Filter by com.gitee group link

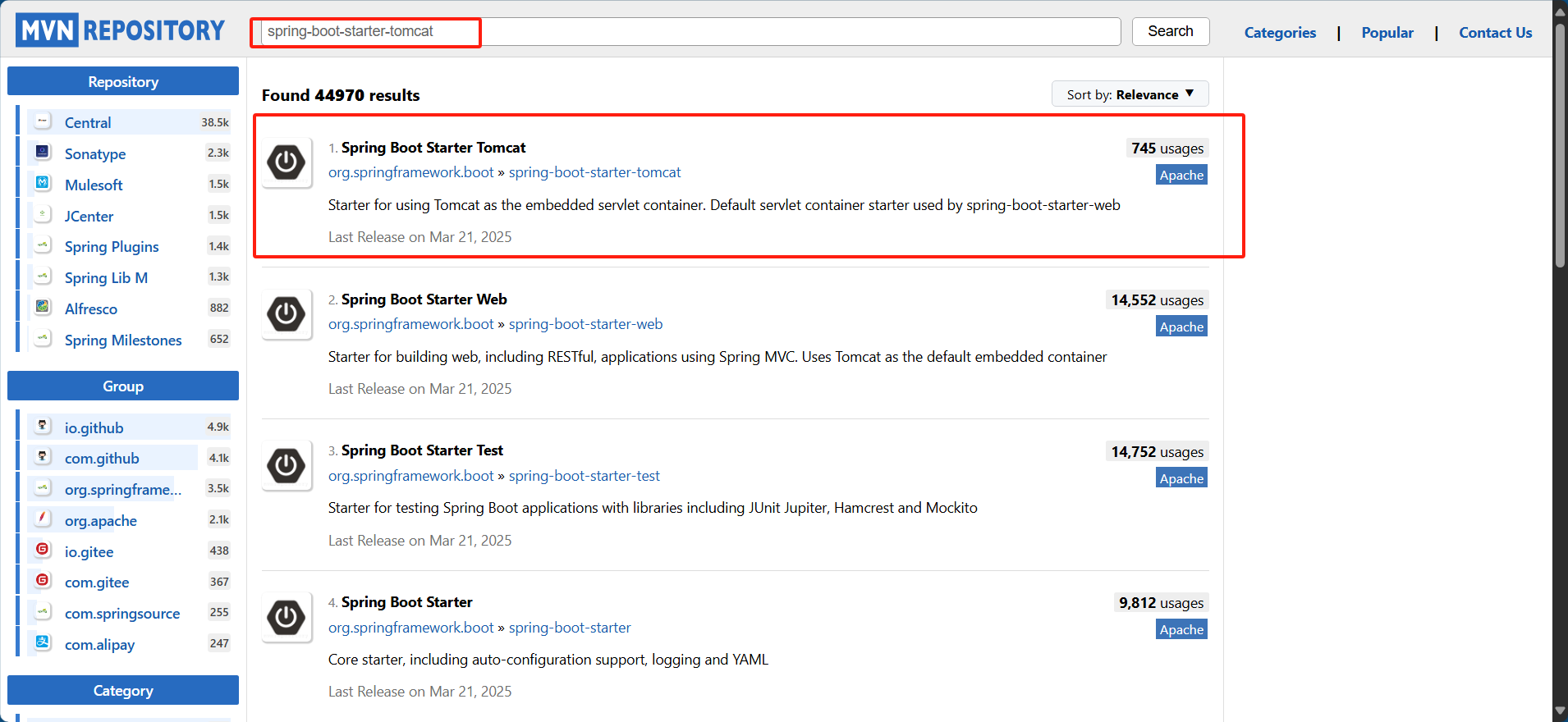coord(97,582)
